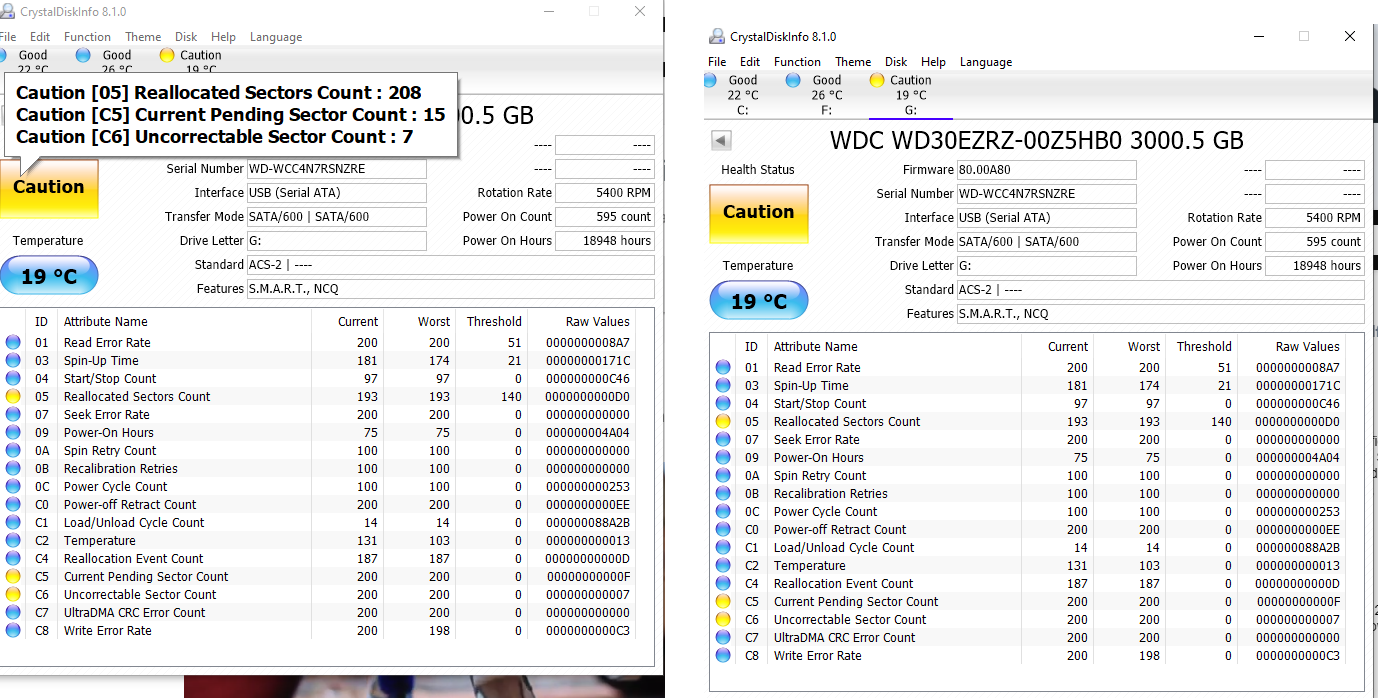Click blue status icon for Temperature row, right window

(723, 566)
